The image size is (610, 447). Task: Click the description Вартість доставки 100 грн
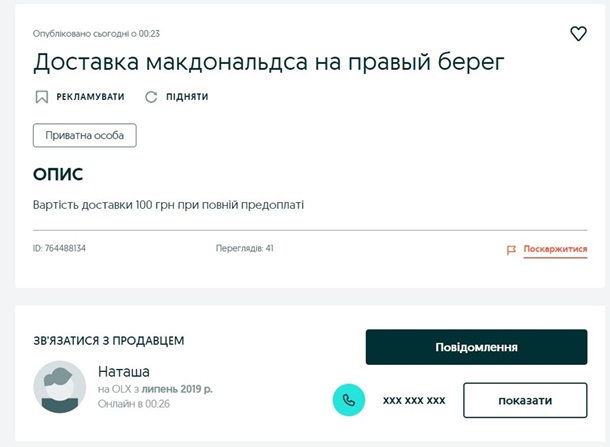168,205
